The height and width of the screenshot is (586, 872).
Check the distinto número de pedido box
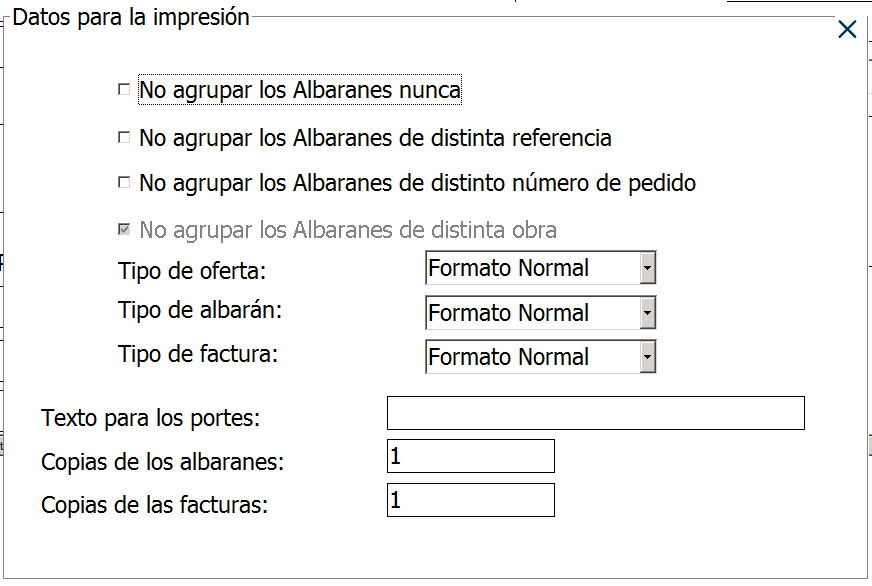click(x=124, y=183)
